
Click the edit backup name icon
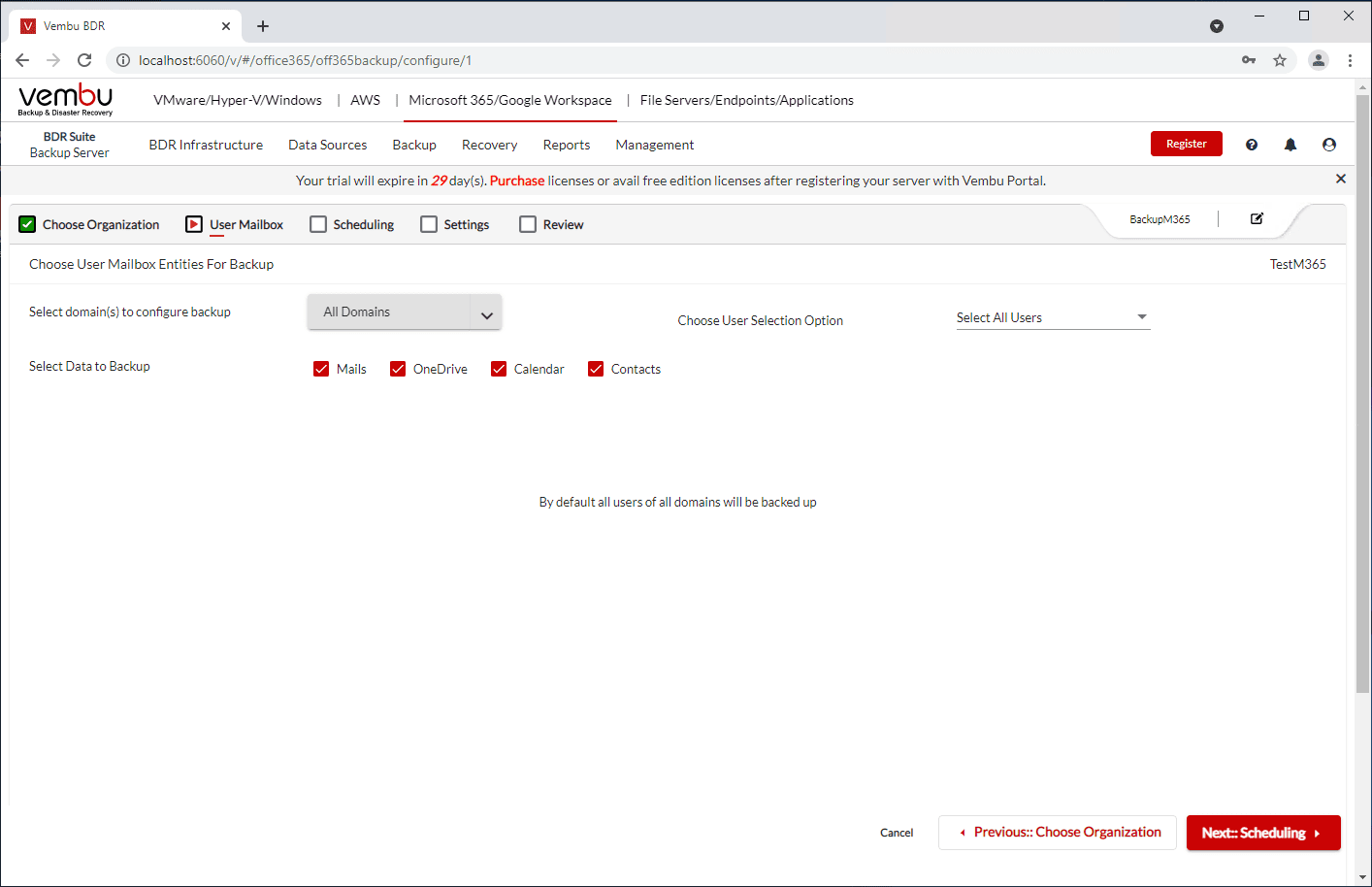coord(1257,218)
